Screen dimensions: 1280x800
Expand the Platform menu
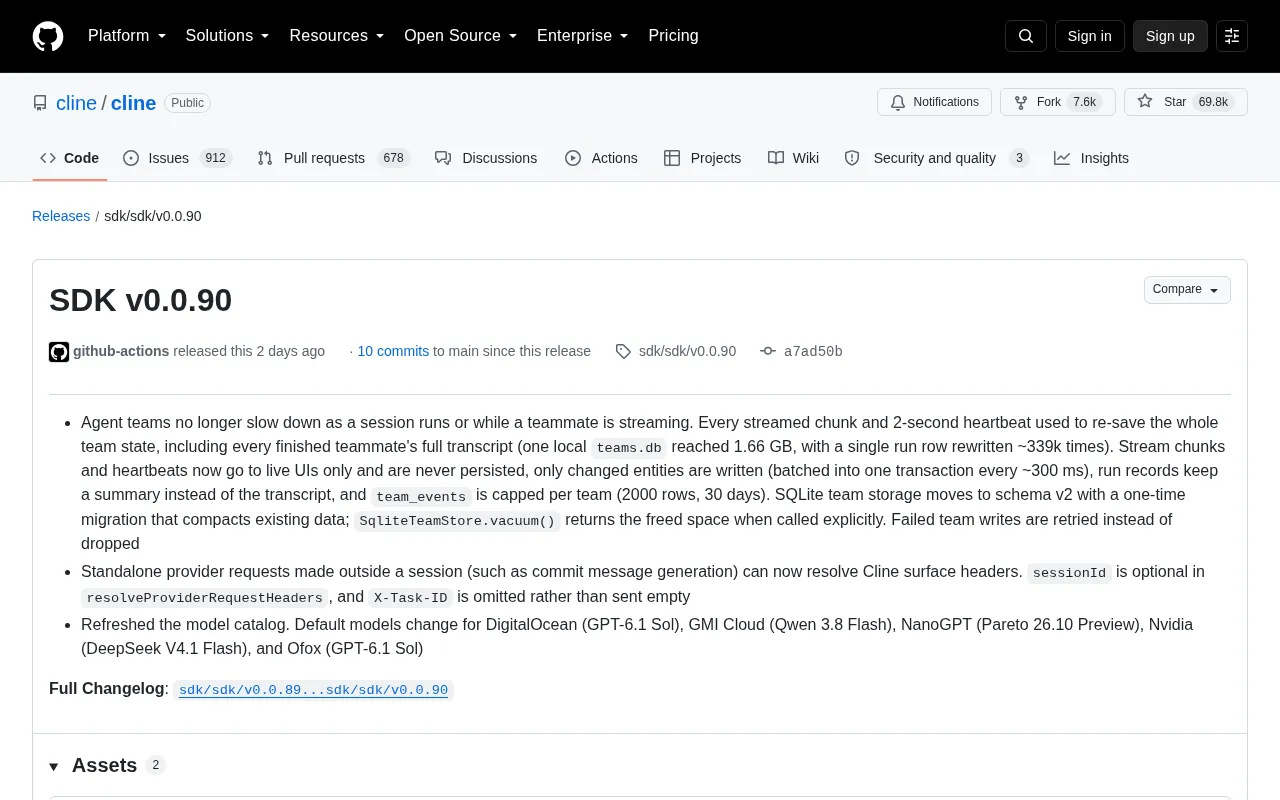point(127,36)
